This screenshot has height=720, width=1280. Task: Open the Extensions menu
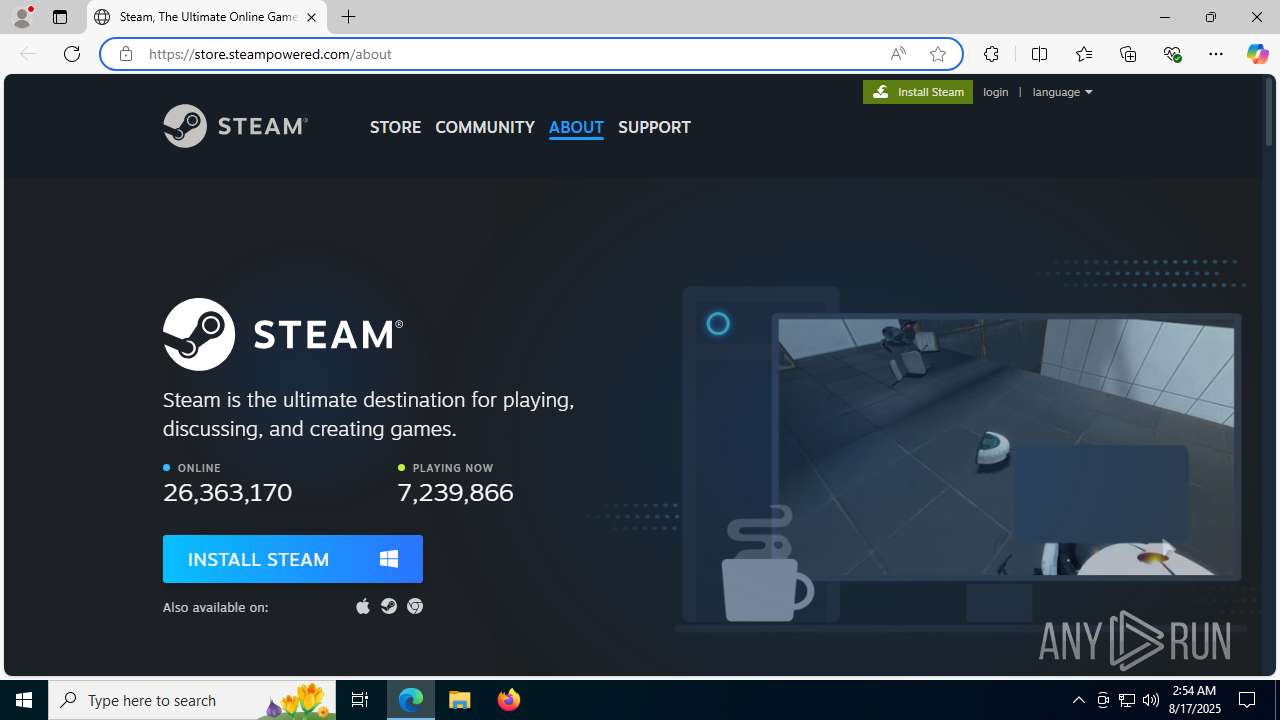991,54
